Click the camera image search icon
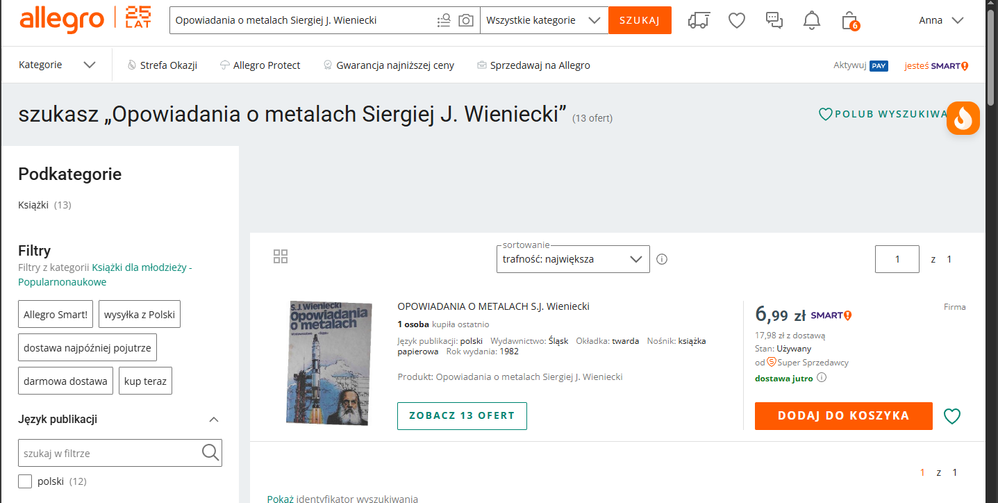The image size is (998, 503). [466, 20]
